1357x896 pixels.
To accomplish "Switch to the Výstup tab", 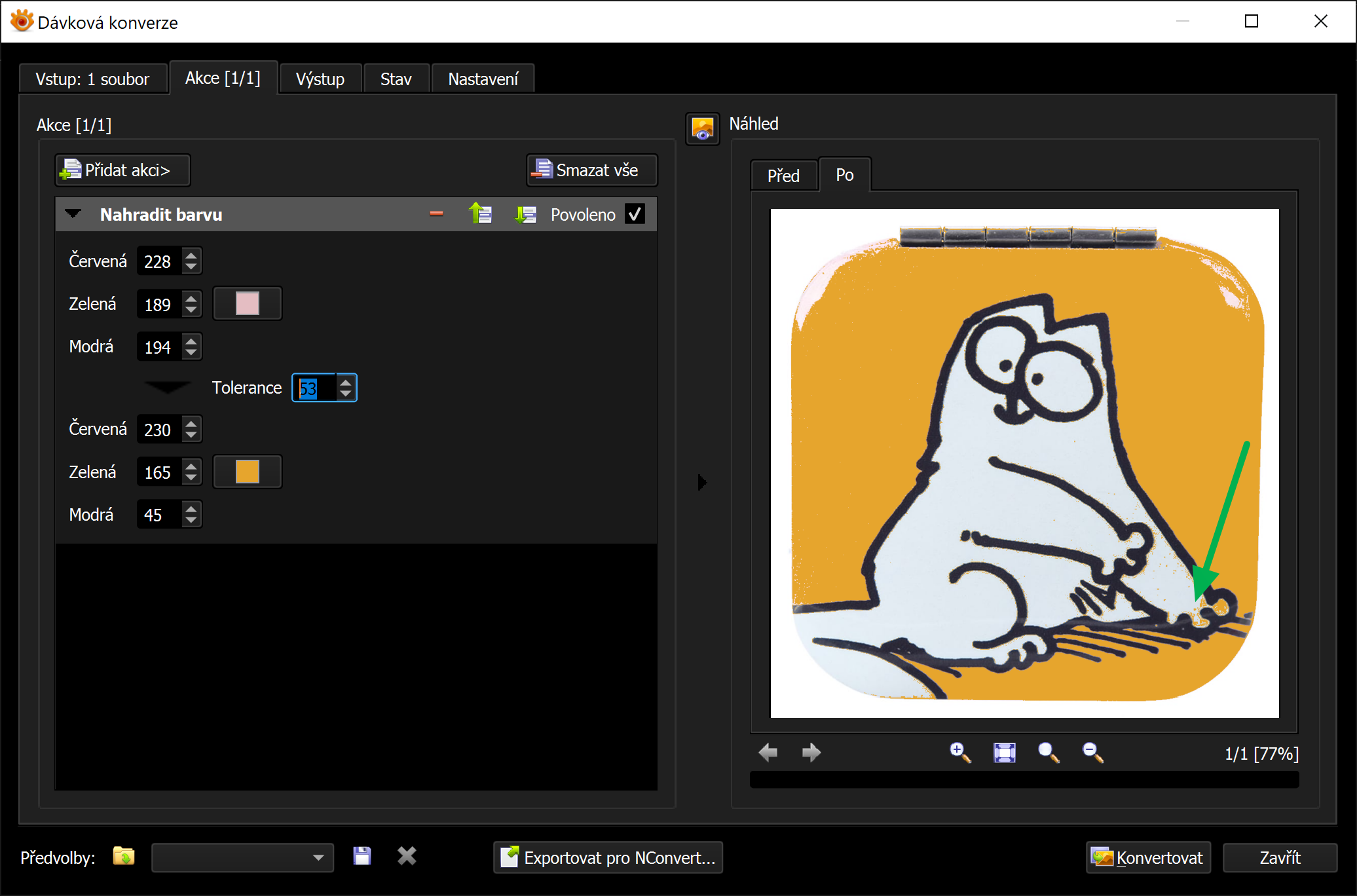I will [x=320, y=79].
